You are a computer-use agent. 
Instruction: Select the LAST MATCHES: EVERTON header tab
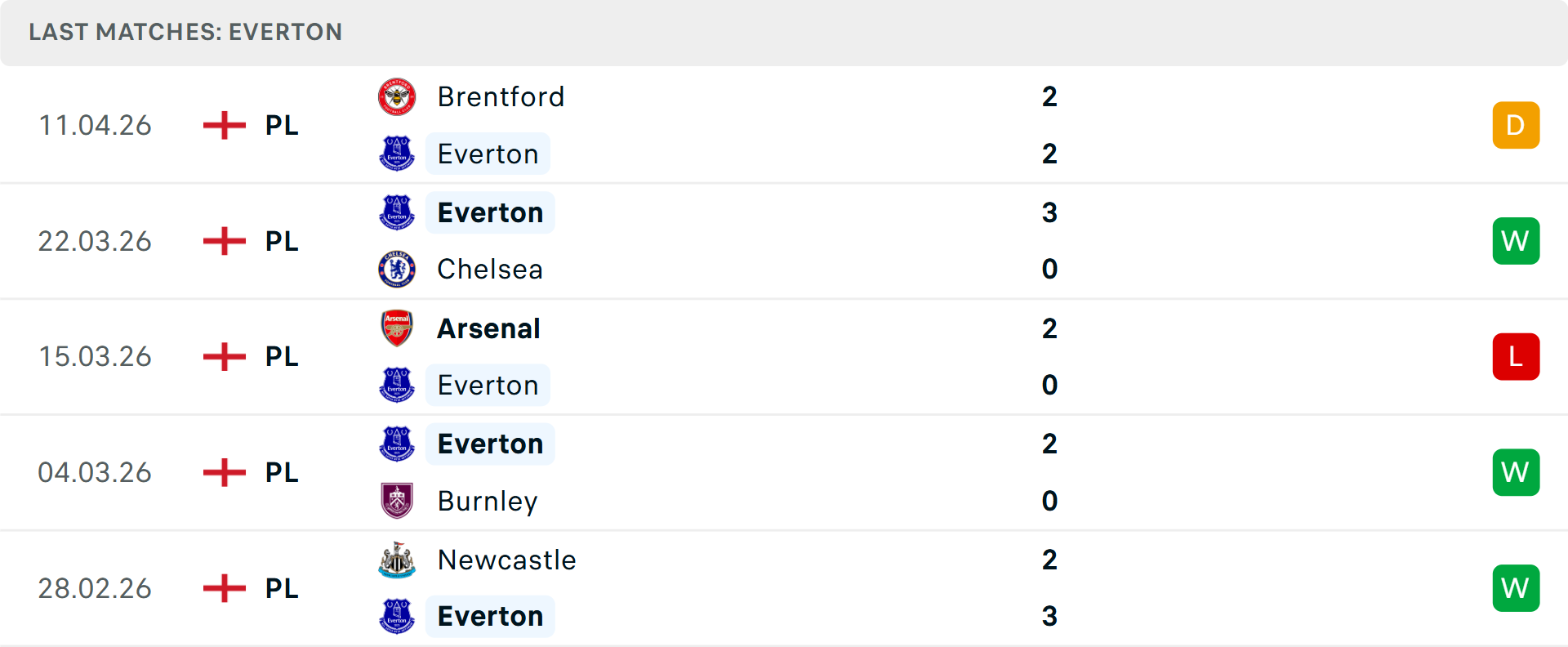coord(185,33)
